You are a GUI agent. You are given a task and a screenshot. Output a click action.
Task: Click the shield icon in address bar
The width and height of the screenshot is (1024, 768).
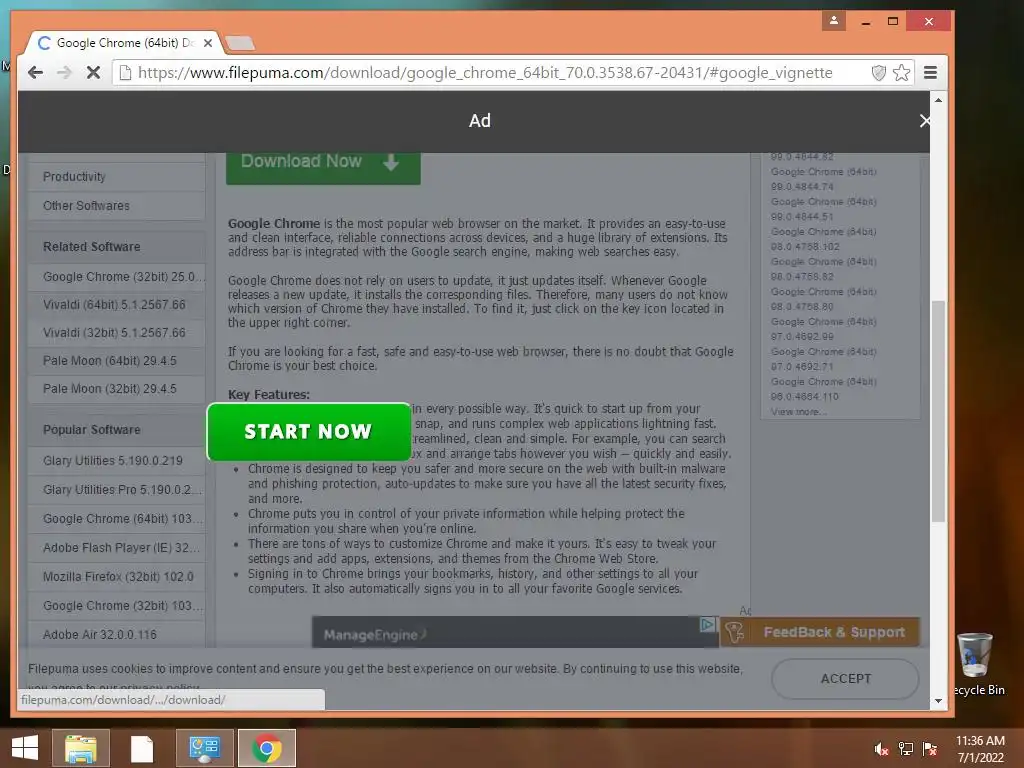pos(879,72)
